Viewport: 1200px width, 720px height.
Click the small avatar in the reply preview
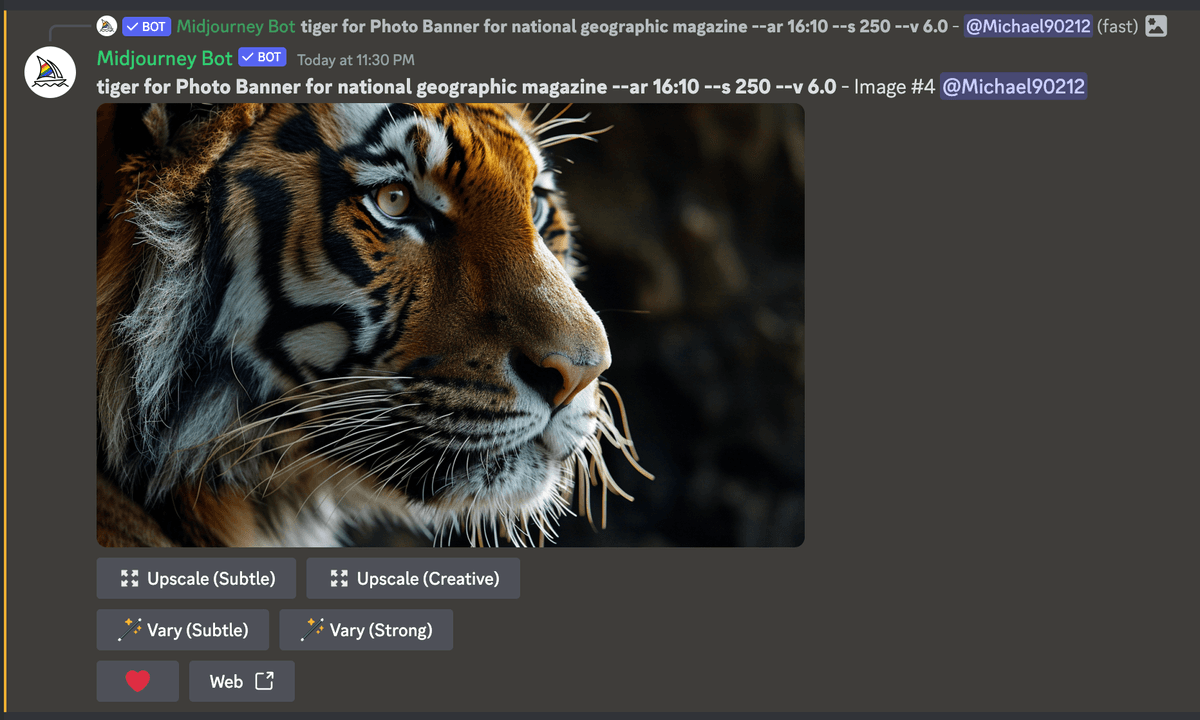[x=107, y=27]
